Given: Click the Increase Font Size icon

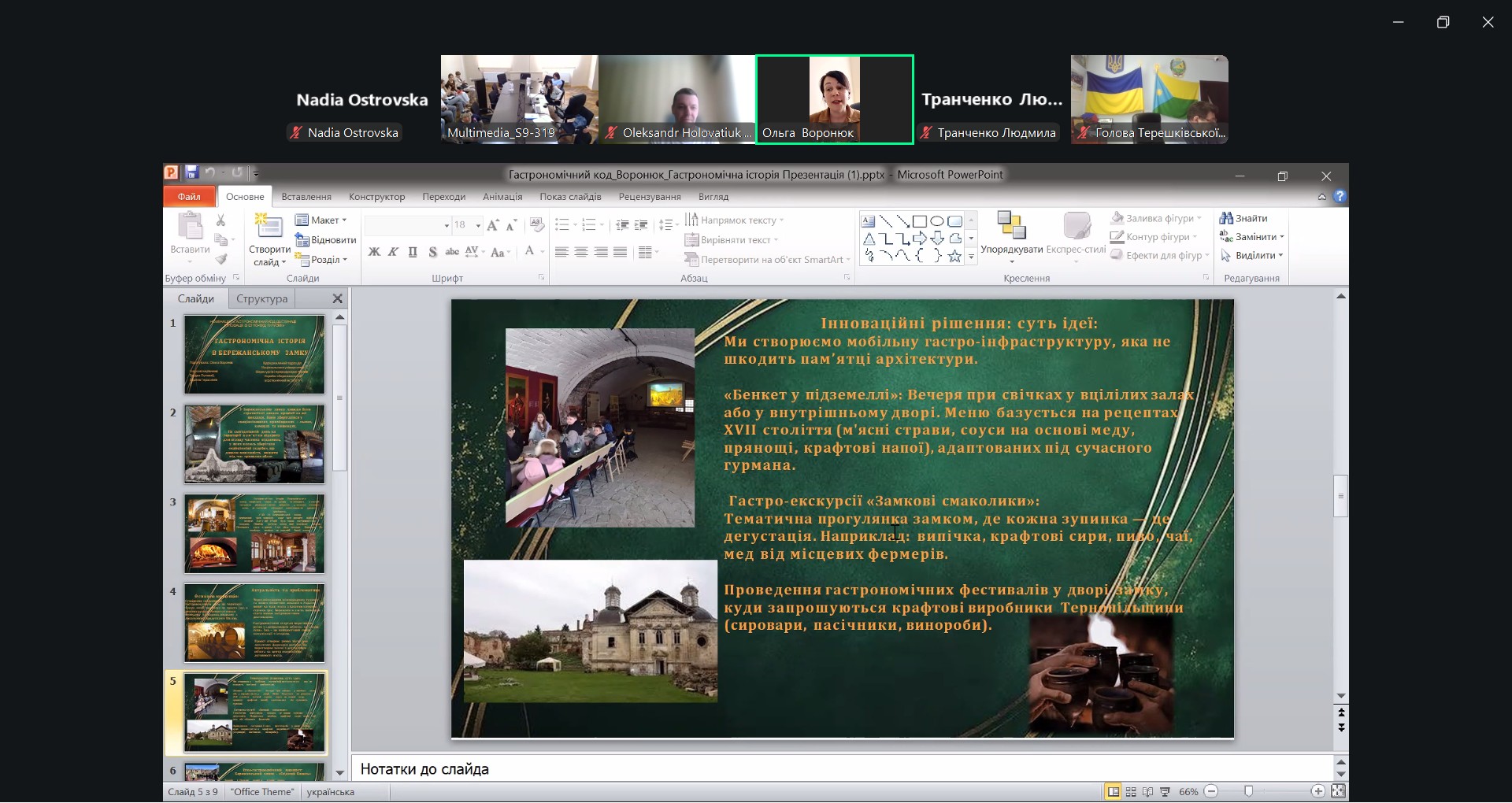Looking at the screenshot, I should 493,225.
